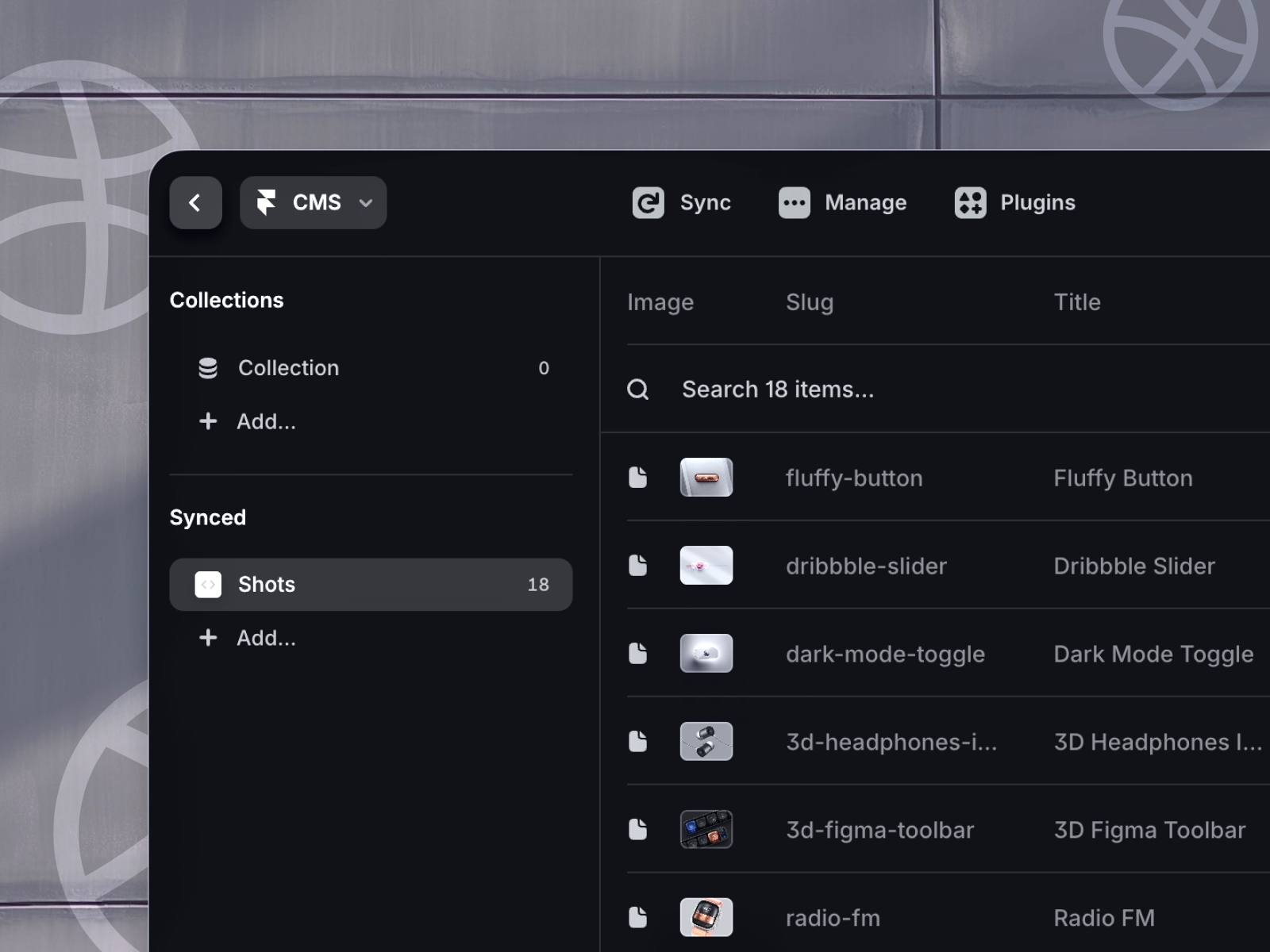Select the Collection entry showing zero items
This screenshot has height=952, width=1270.
(x=317, y=367)
